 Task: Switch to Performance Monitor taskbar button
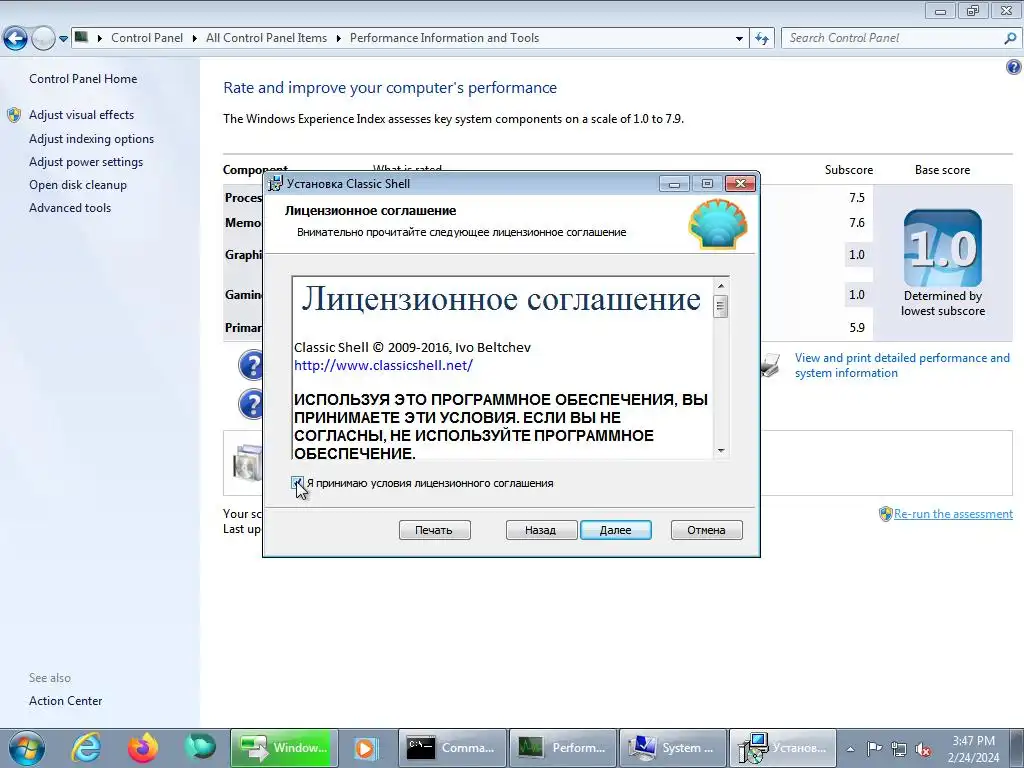562,748
